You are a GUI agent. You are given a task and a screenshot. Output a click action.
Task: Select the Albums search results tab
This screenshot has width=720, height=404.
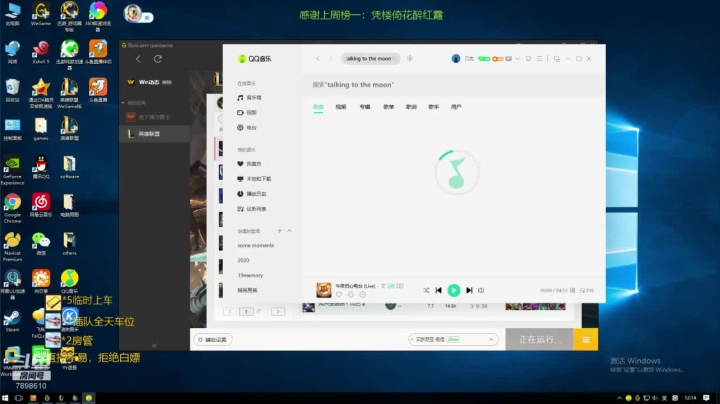(365, 107)
